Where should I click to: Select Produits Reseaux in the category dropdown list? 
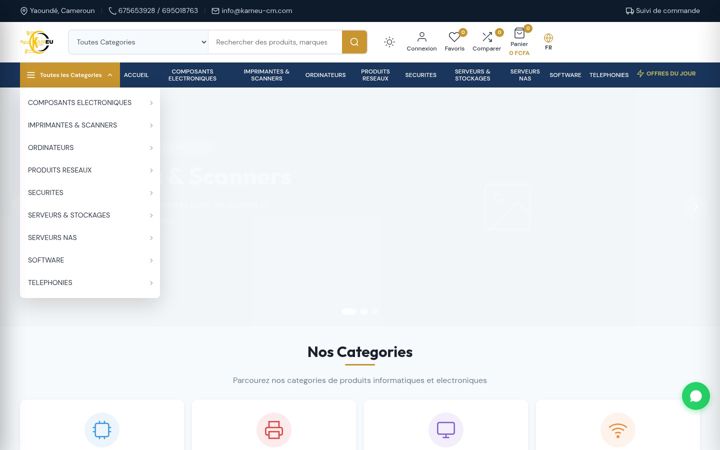tap(90, 170)
